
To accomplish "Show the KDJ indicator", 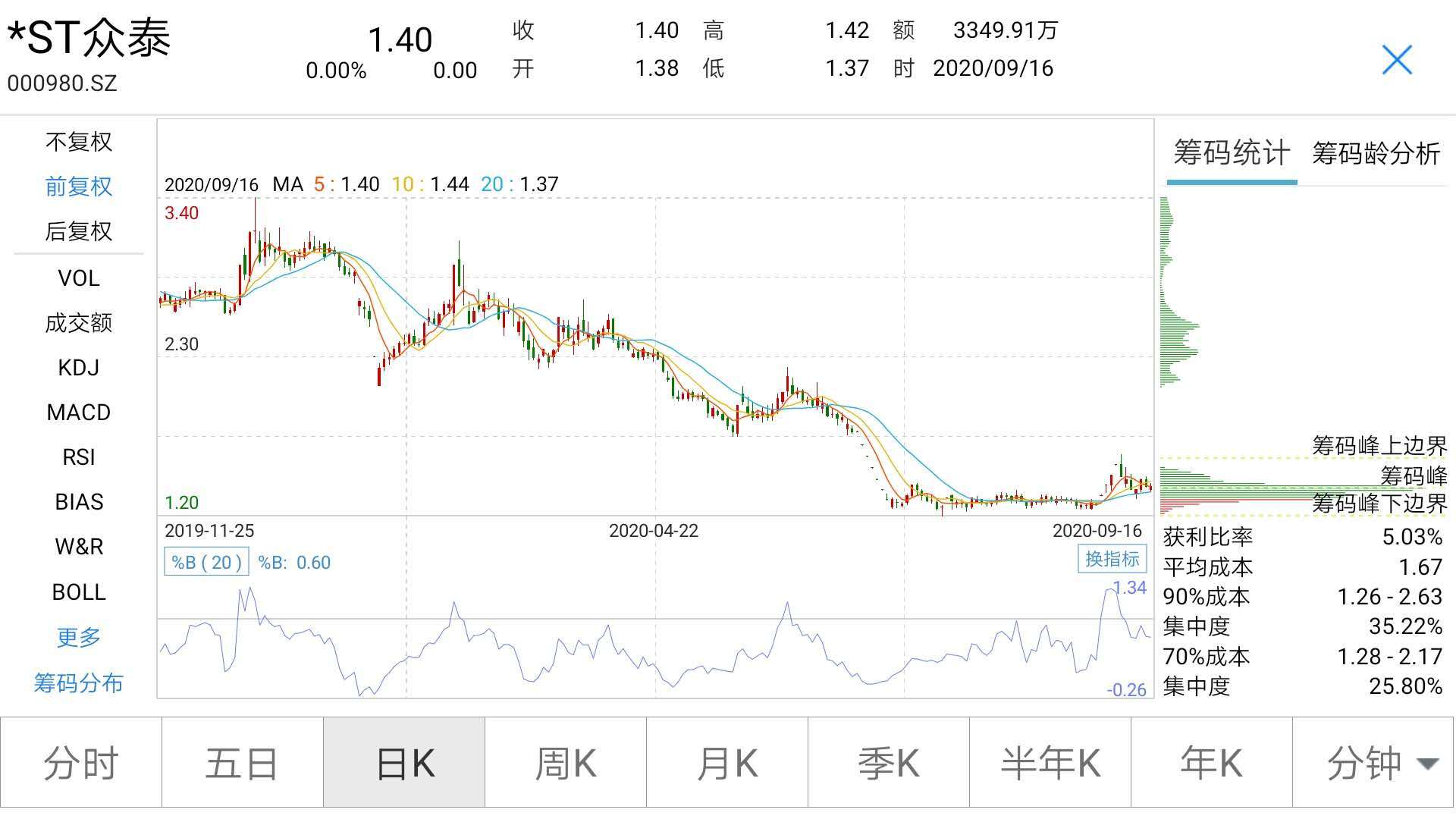I will pyautogui.click(x=78, y=368).
